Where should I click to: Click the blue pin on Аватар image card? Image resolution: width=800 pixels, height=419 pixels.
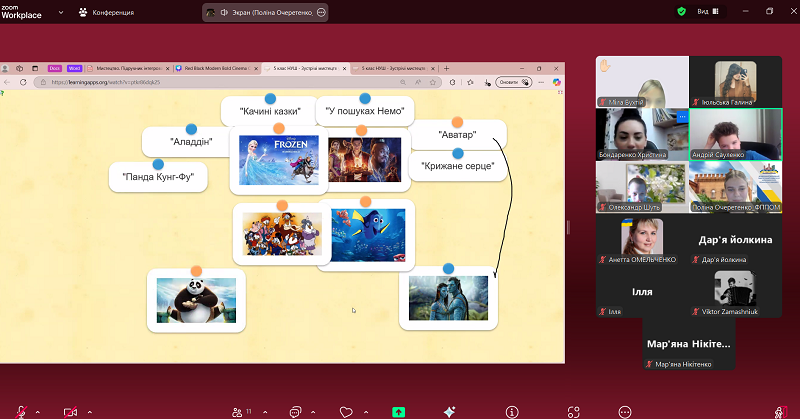[448, 268]
